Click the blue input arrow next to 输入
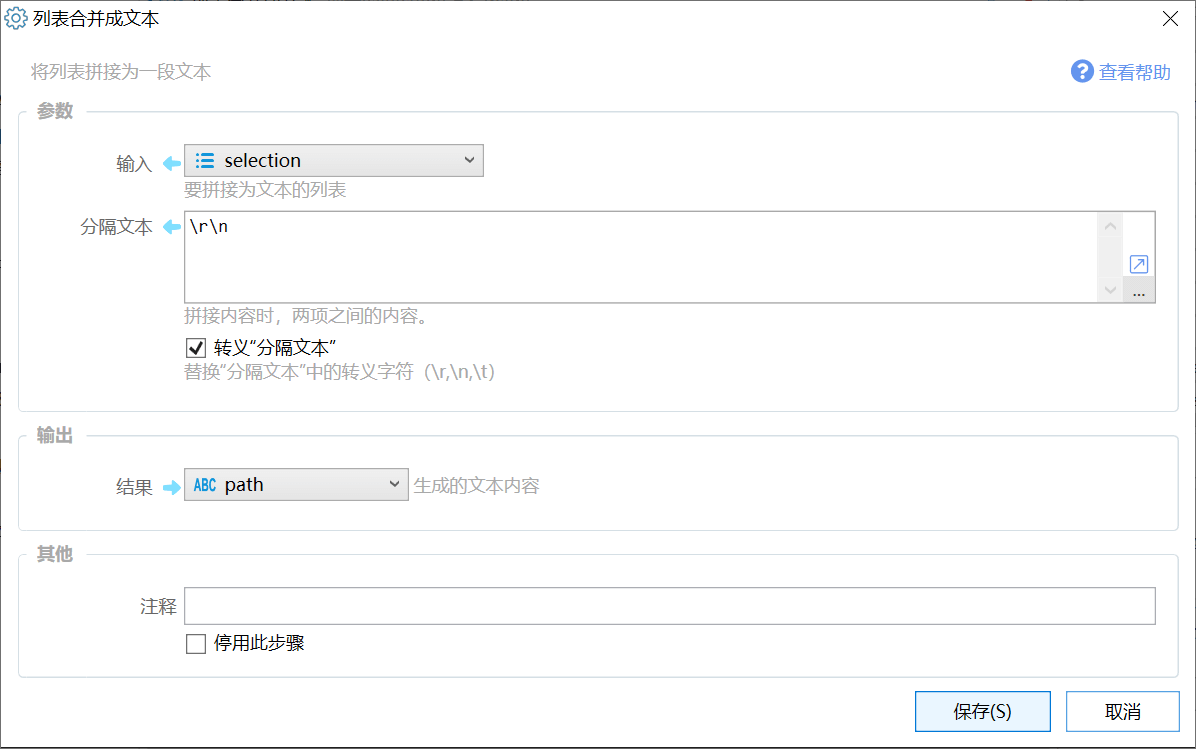The height and width of the screenshot is (749, 1196). coord(170,162)
